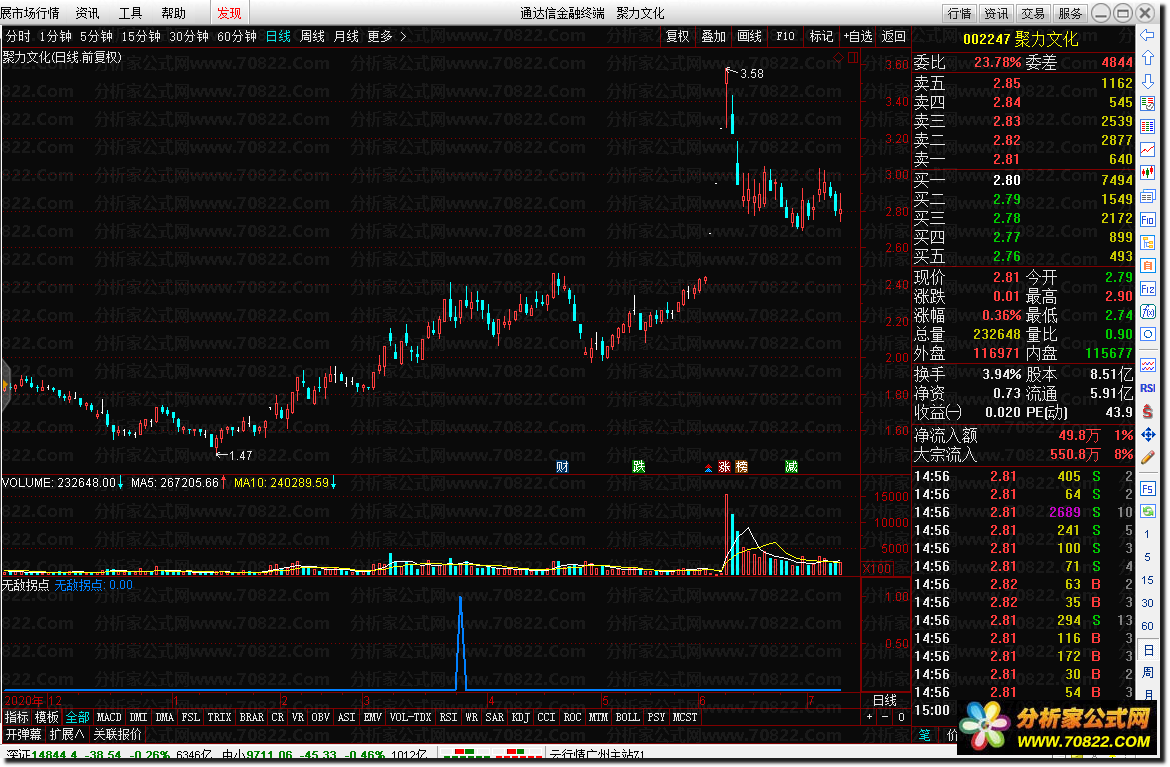Open the checklist report icon in sidebar
This screenshot has width=1170, height=767.
1148,104
